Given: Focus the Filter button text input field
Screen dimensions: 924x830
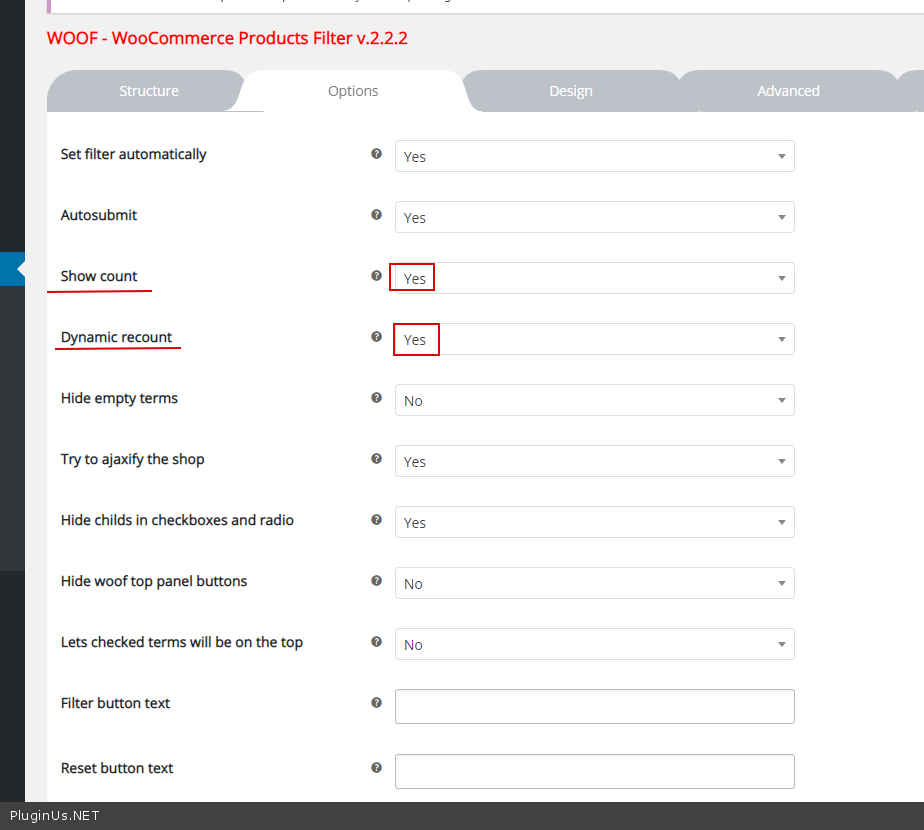Looking at the screenshot, I should pos(595,706).
